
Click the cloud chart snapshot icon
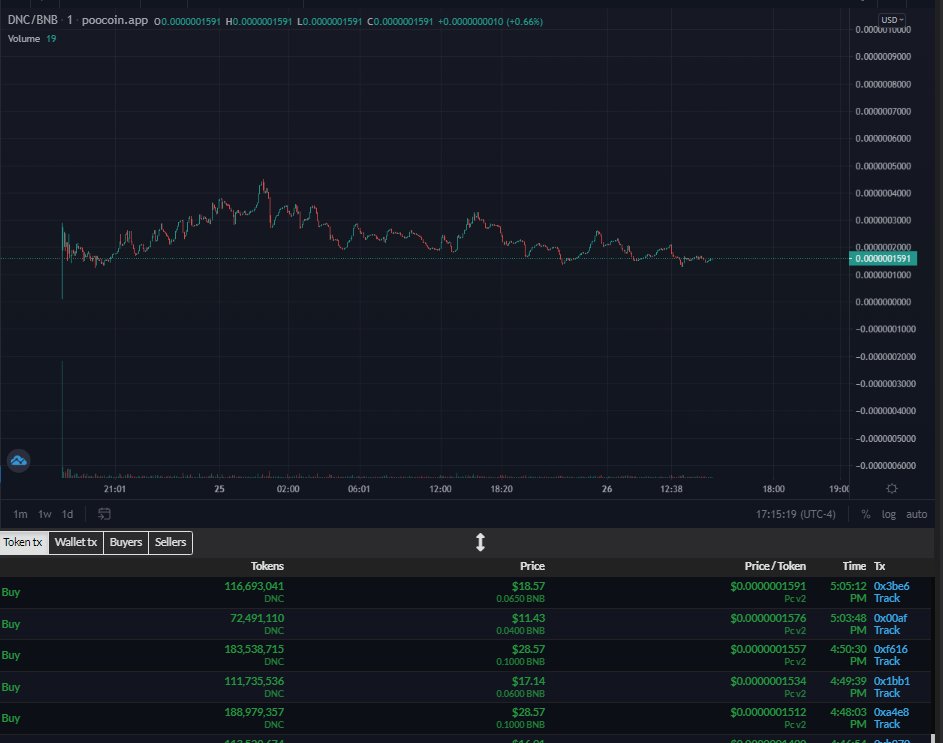click(19, 461)
